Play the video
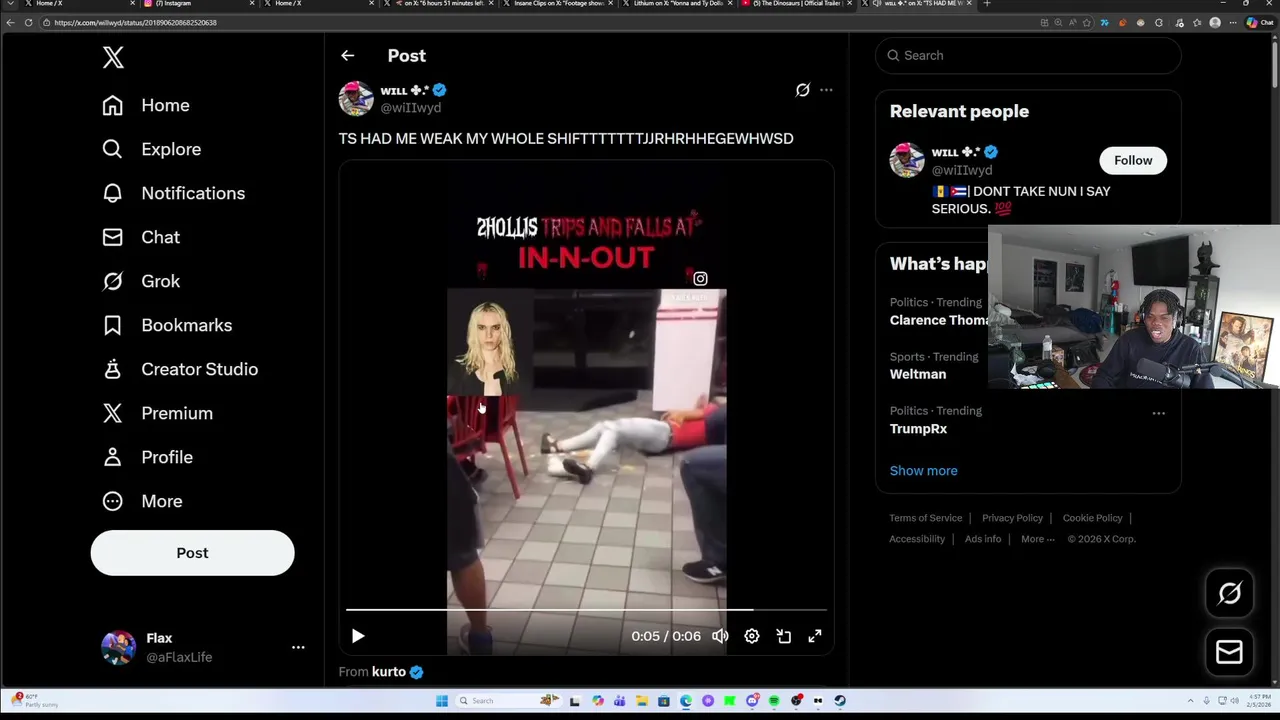 (x=358, y=636)
